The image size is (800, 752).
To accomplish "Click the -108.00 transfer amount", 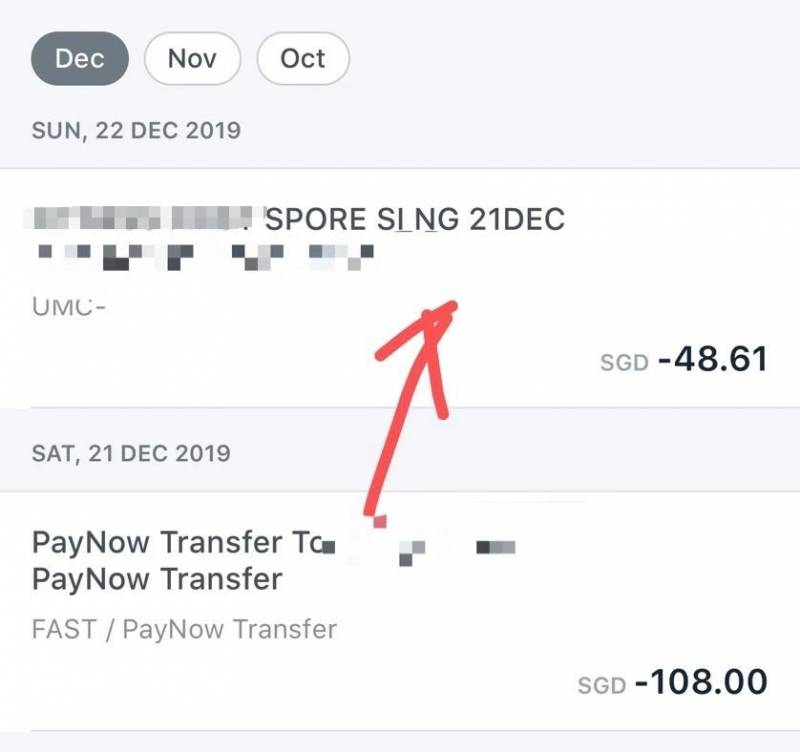I will 707,682.
